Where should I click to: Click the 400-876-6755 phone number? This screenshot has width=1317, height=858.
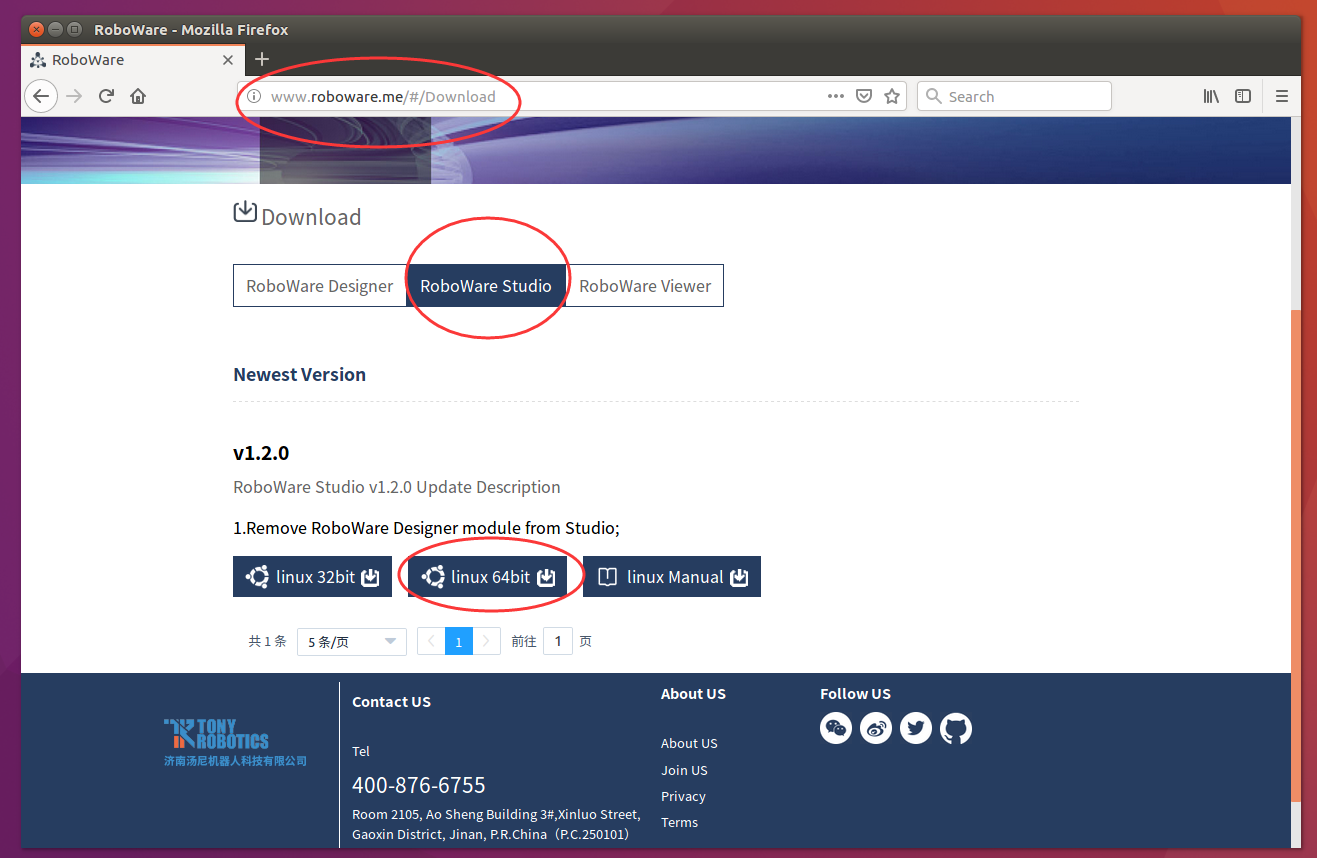coord(419,785)
